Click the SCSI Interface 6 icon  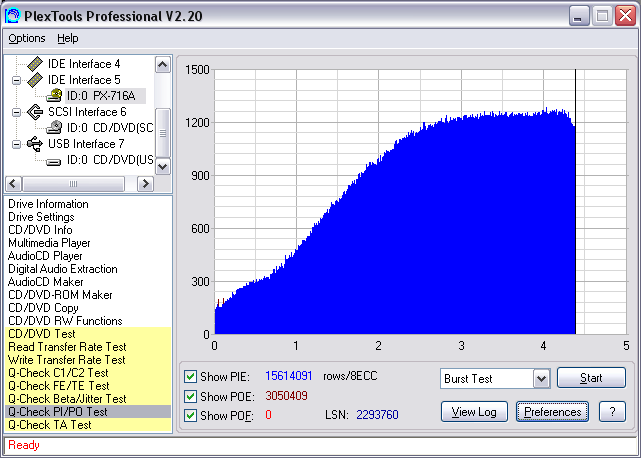tap(35, 112)
